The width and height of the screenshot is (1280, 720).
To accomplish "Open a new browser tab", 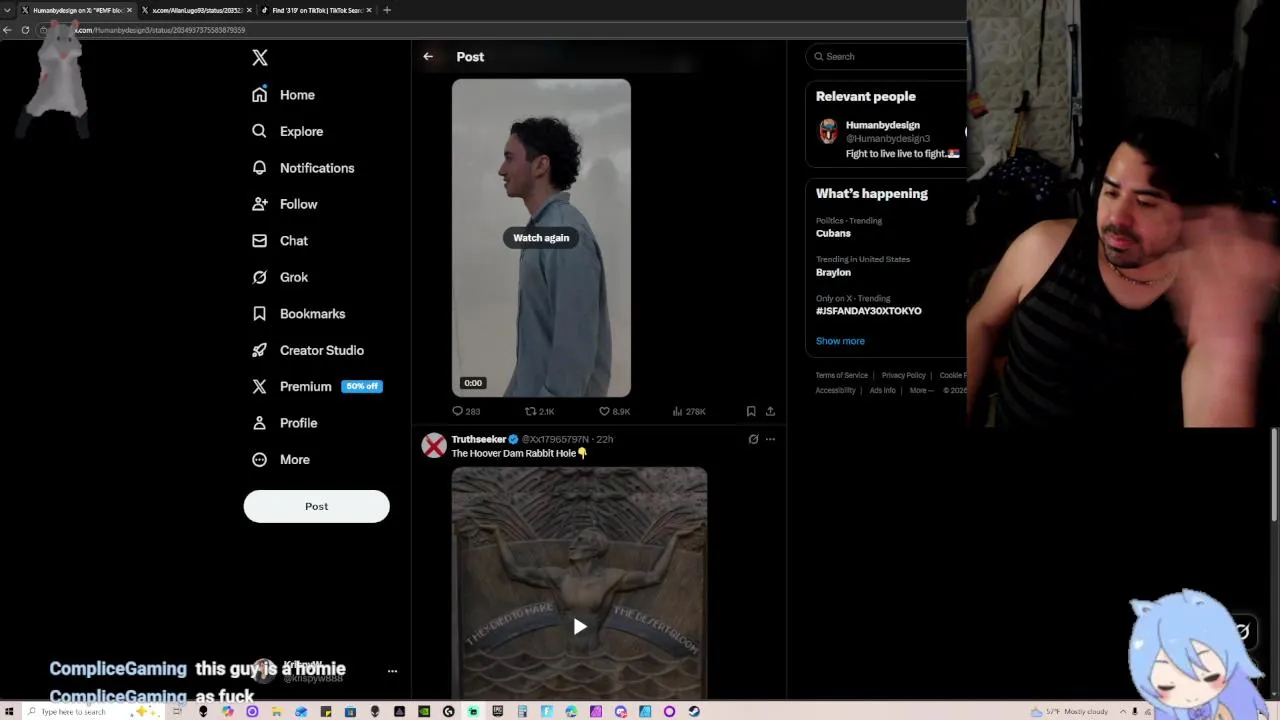I will 387,10.
